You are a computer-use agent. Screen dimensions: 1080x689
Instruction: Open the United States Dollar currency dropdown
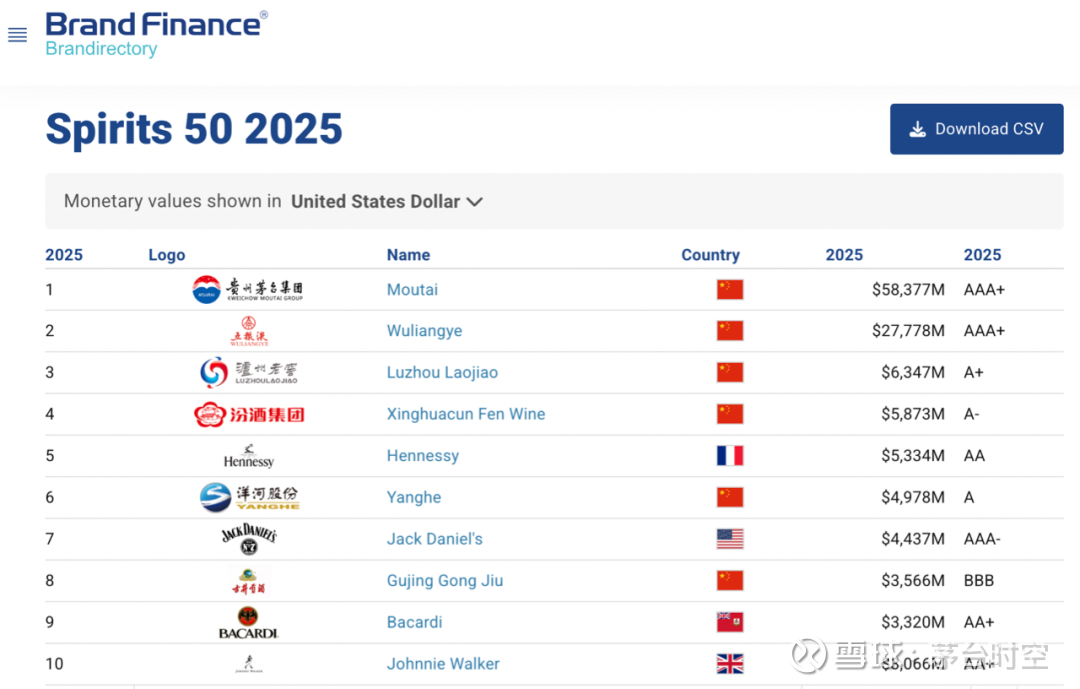click(x=386, y=201)
